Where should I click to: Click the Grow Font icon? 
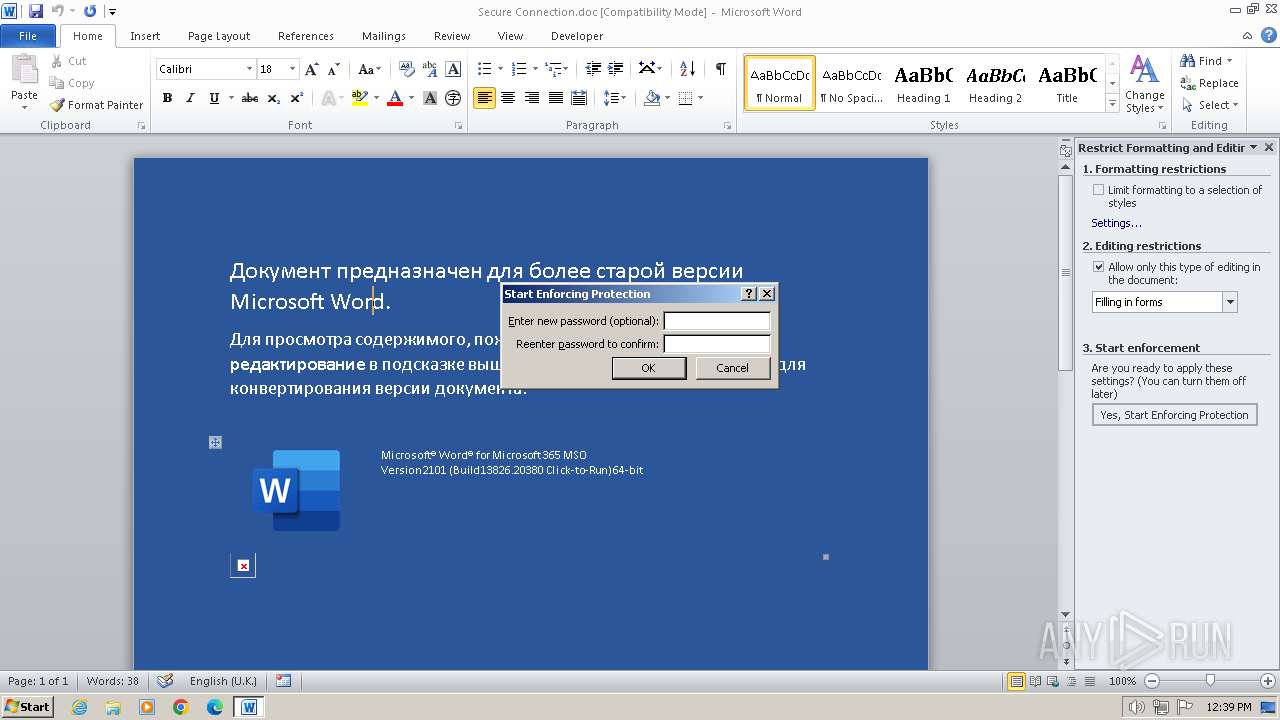[312, 69]
